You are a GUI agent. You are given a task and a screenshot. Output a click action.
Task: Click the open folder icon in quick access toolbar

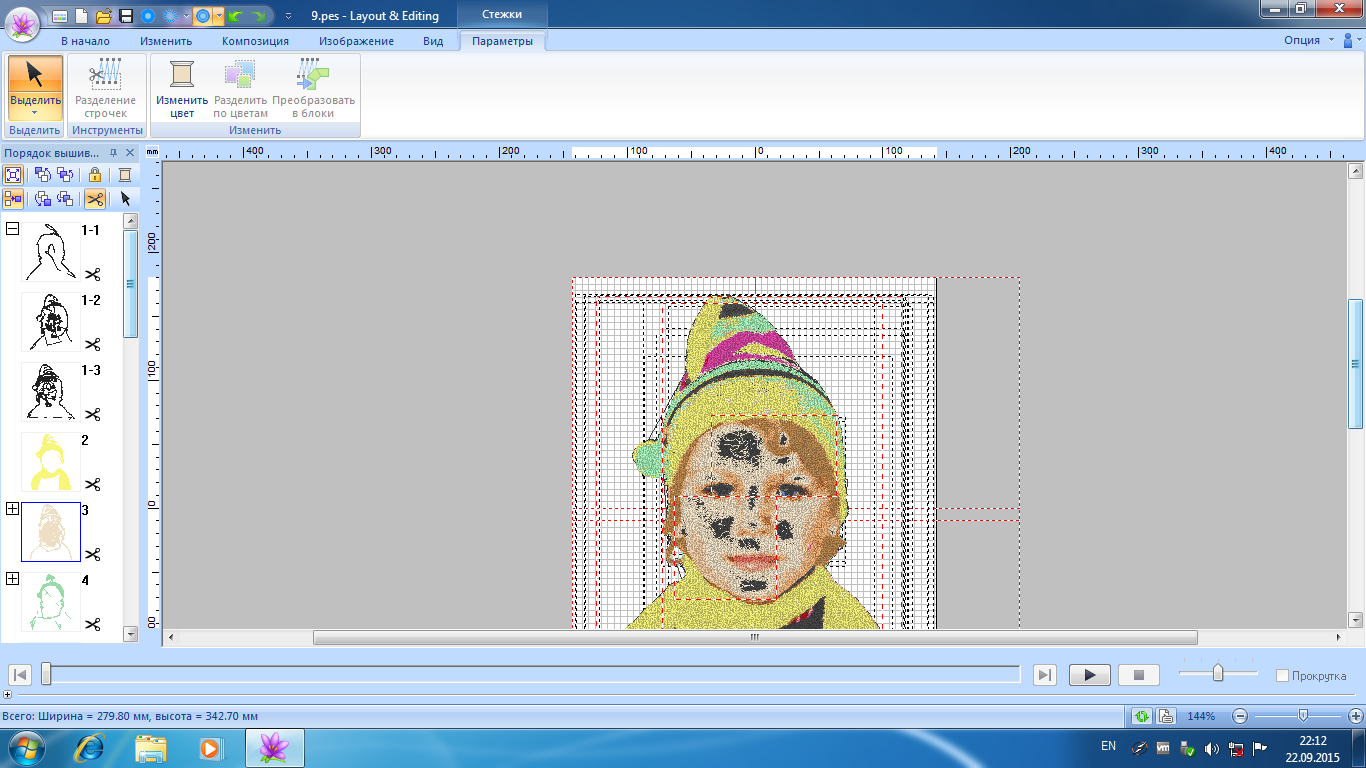click(103, 16)
